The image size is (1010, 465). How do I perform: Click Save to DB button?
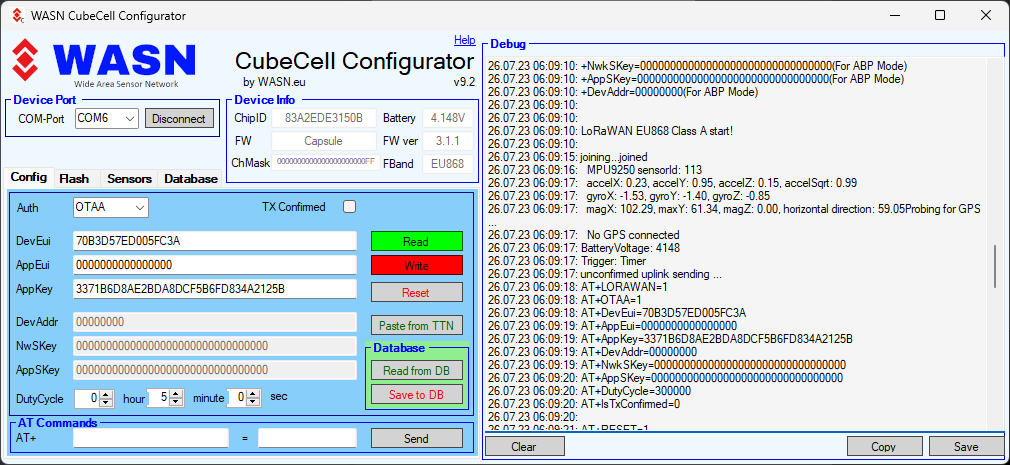pyautogui.click(x=416, y=394)
